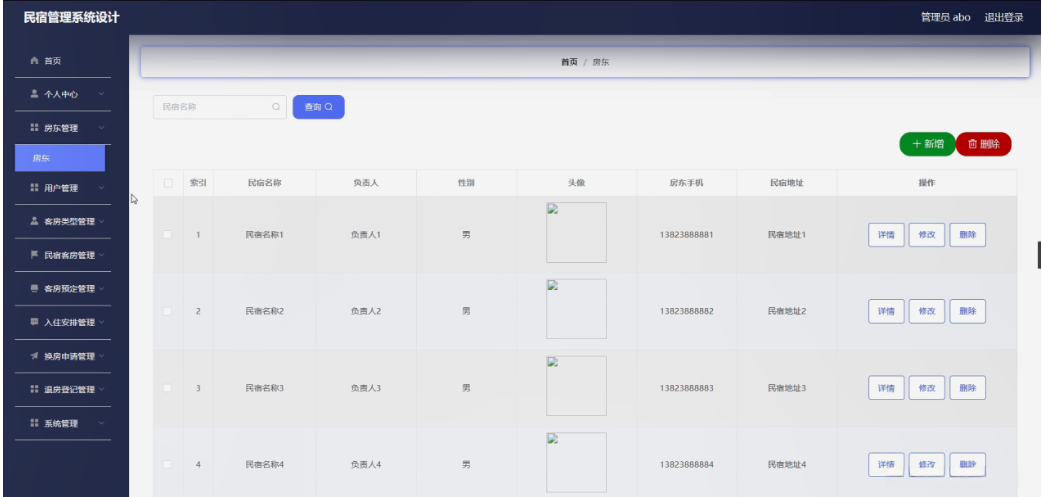Expand the 民宿客房管理 menu chevron
The width and height of the screenshot is (1042, 497).
(x=102, y=255)
